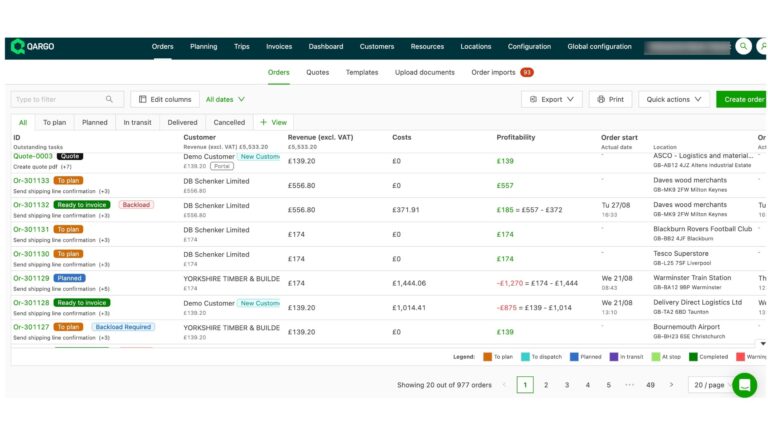Click the next page arrow in pagination

(x=671, y=384)
